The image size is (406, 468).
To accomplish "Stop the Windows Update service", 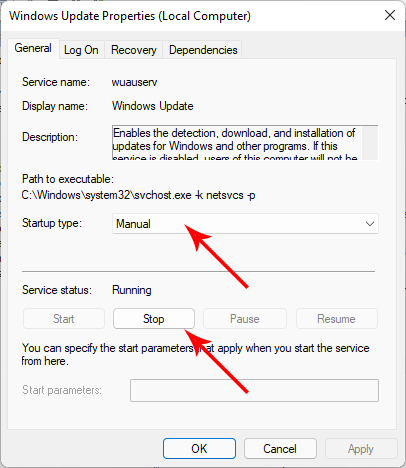I will 154,319.
